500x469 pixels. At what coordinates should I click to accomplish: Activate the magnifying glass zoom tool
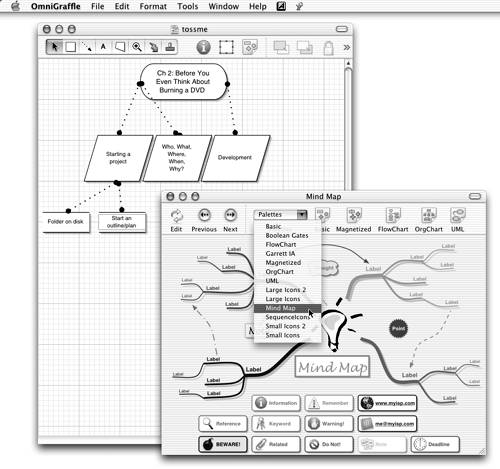(x=137, y=47)
